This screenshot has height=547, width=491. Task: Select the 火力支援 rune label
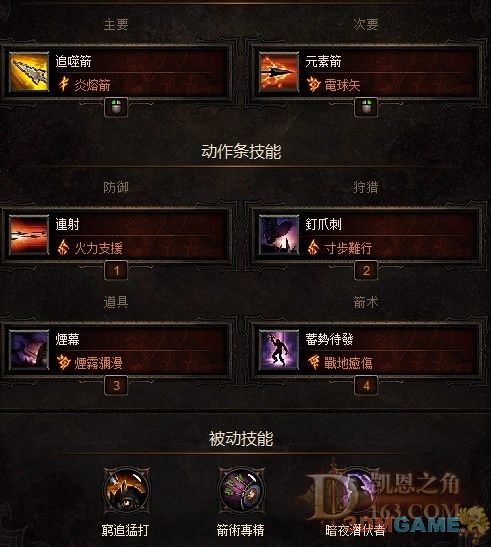coord(98,248)
